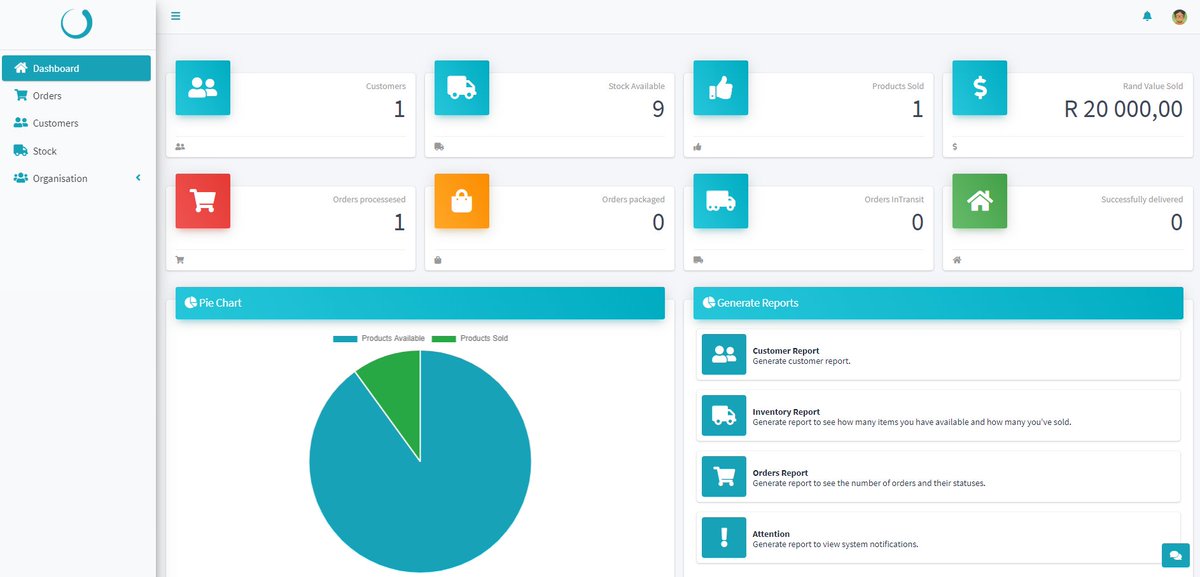Click the 'Products Sold' card label

(x=898, y=87)
